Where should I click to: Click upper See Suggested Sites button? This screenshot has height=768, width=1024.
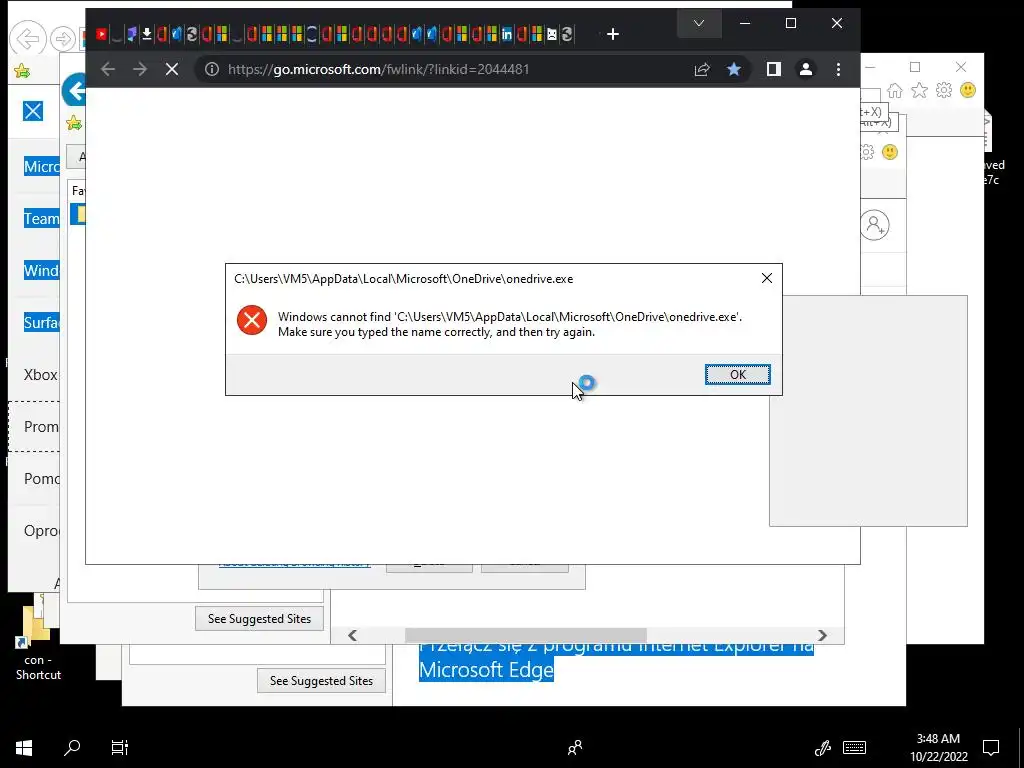tap(259, 618)
